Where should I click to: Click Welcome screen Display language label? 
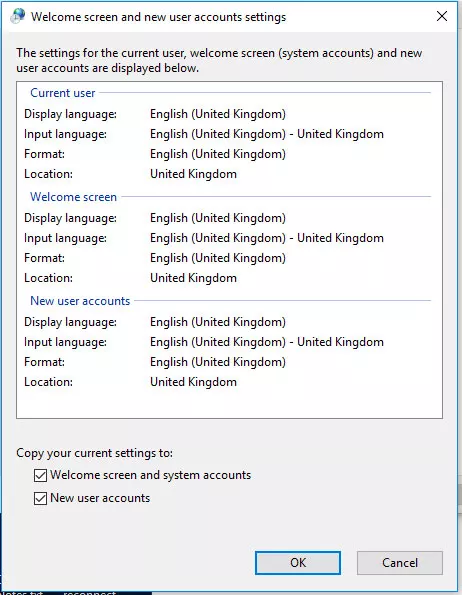(x=71, y=218)
